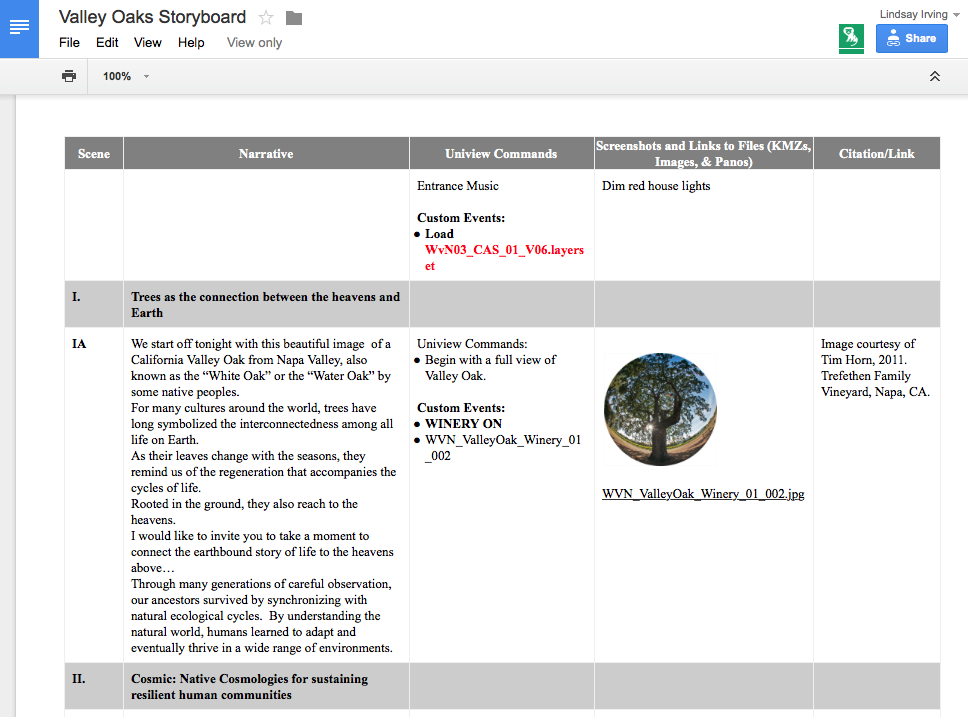Image resolution: width=968 pixels, height=717 pixels.
Task: Click the WINERY ON bullet text
Action: pos(463,424)
